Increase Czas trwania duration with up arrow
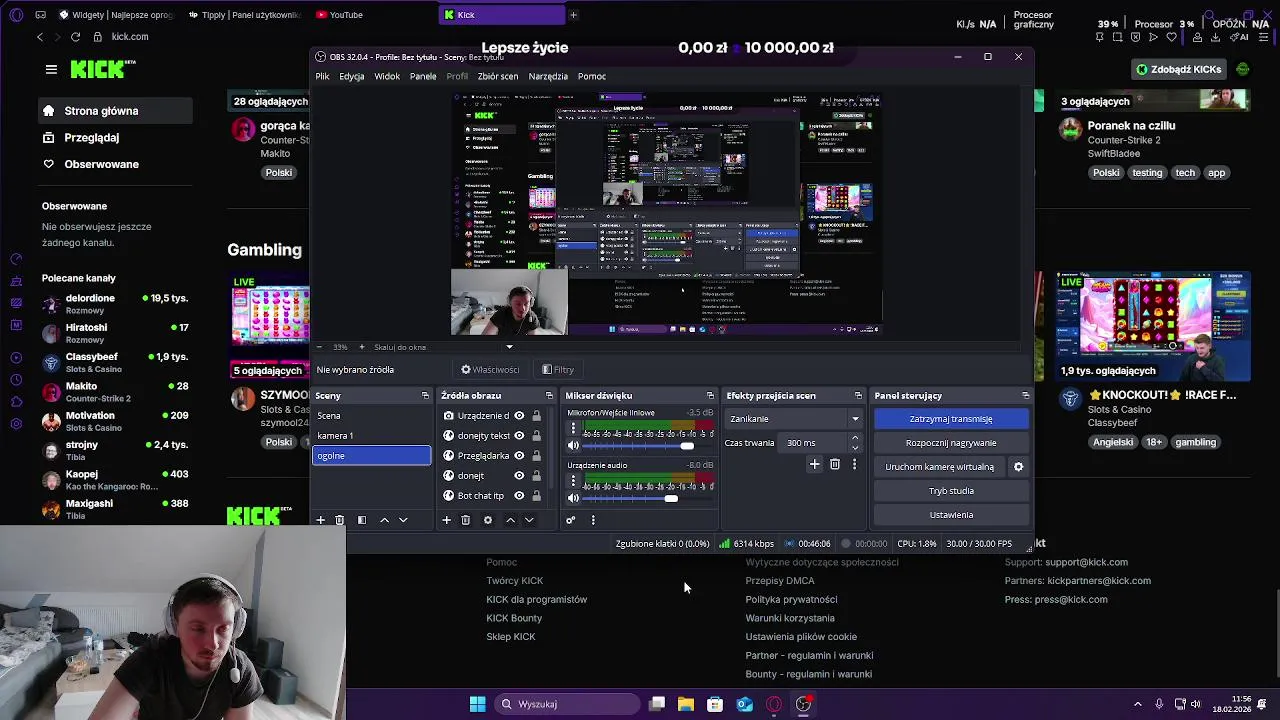This screenshot has width=1280, height=720. tap(854, 438)
